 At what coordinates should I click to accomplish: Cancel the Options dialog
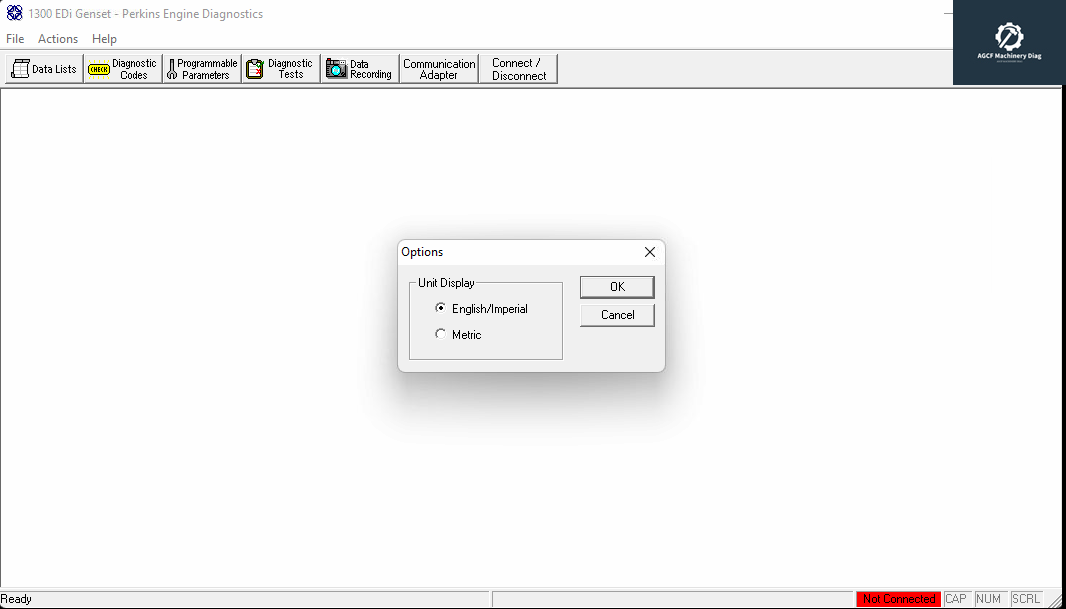(x=617, y=314)
